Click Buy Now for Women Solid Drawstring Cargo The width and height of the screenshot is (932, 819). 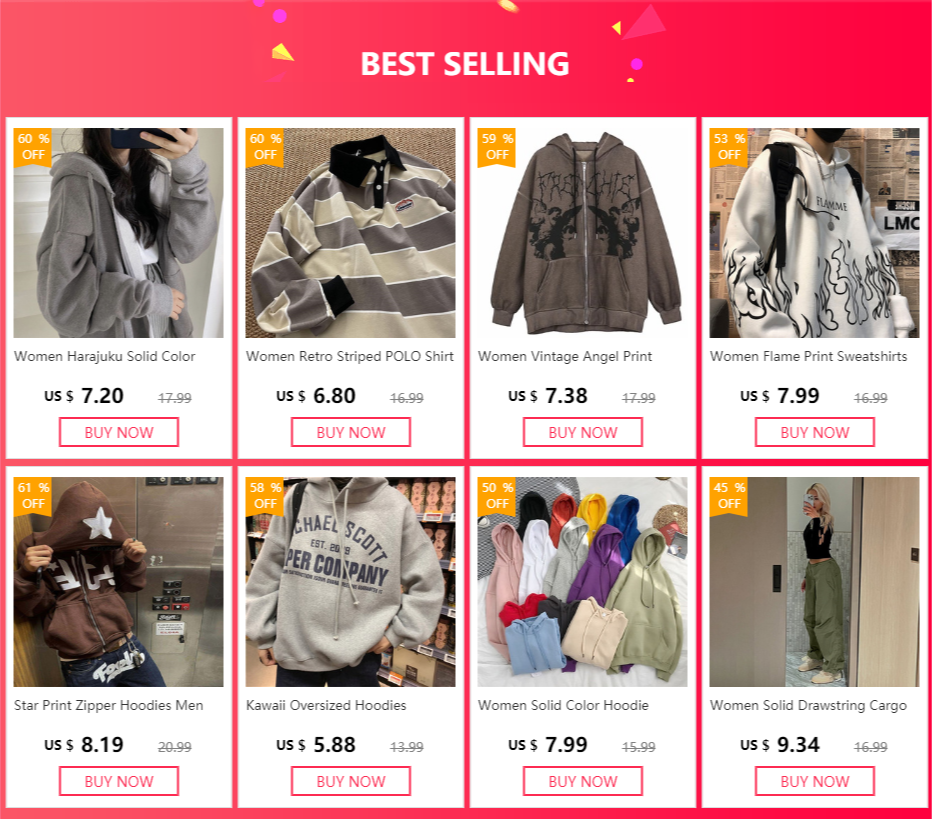[815, 781]
